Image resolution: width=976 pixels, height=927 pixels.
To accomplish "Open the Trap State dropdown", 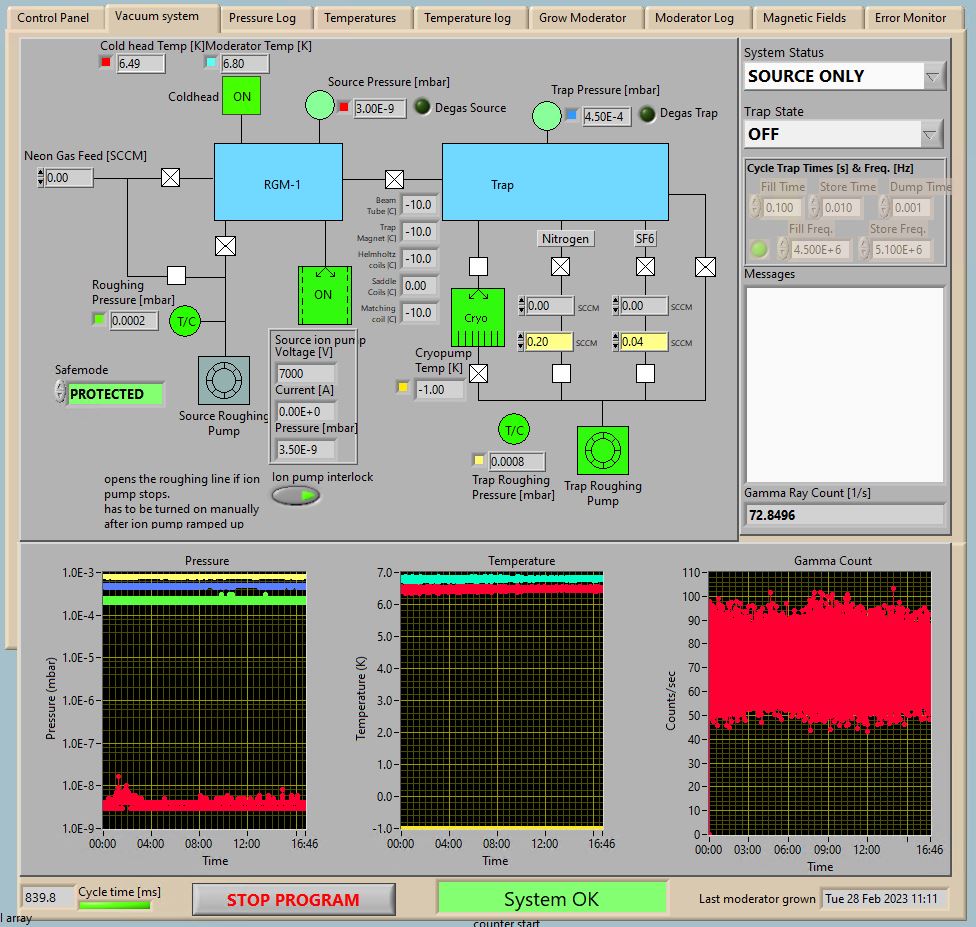I will point(931,134).
